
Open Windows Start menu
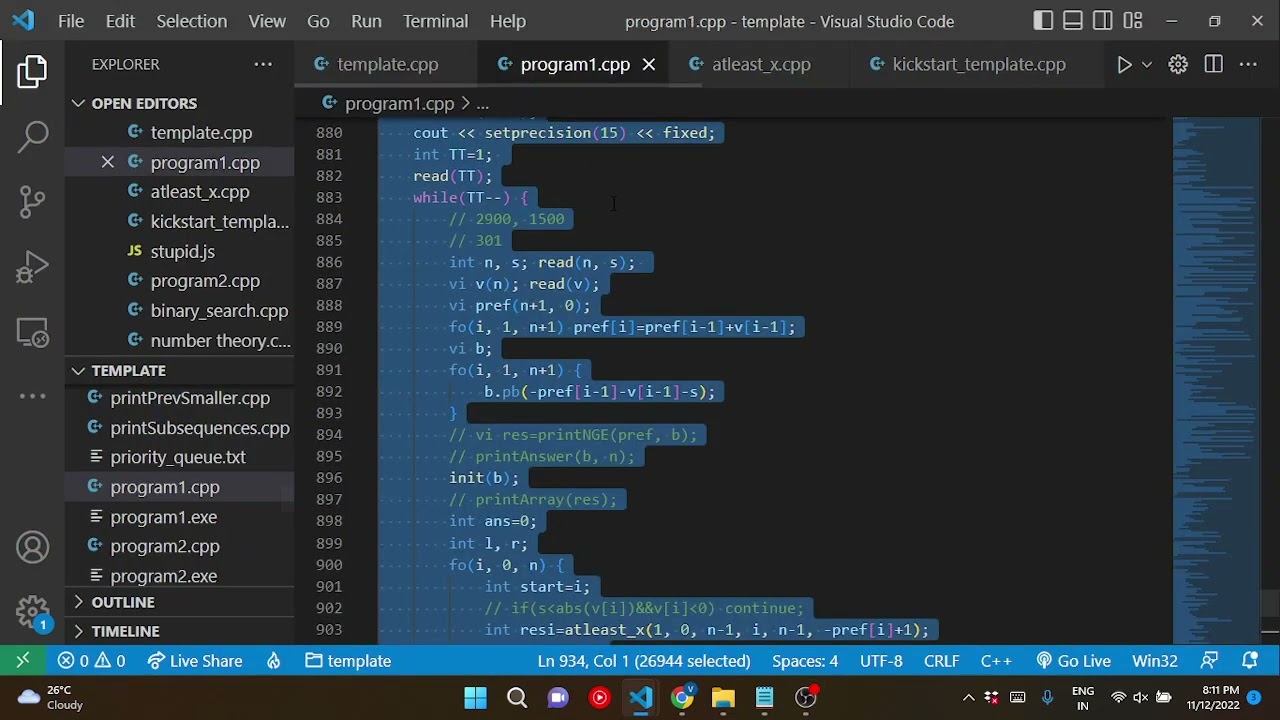475,698
